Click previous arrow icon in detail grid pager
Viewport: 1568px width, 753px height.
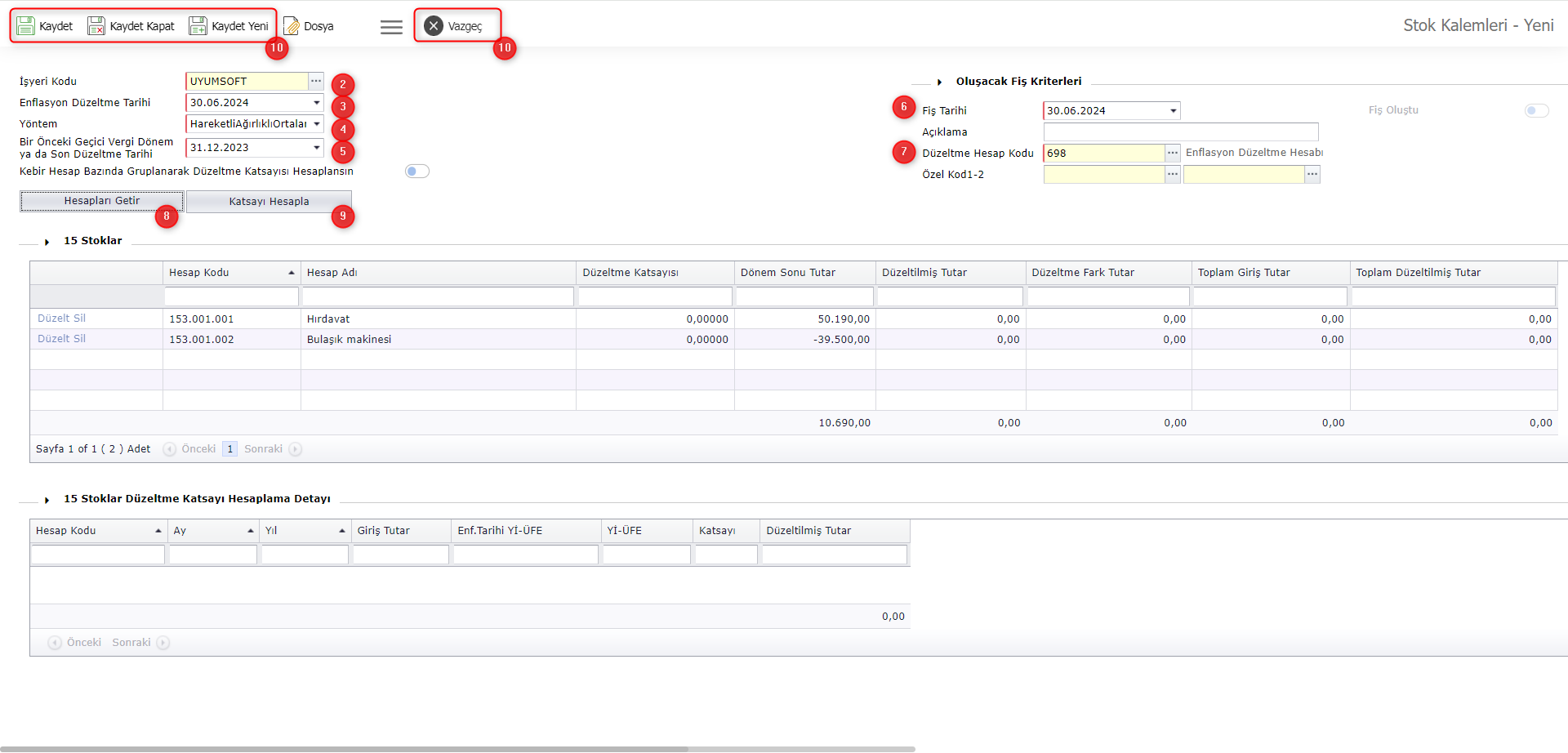tap(55, 643)
